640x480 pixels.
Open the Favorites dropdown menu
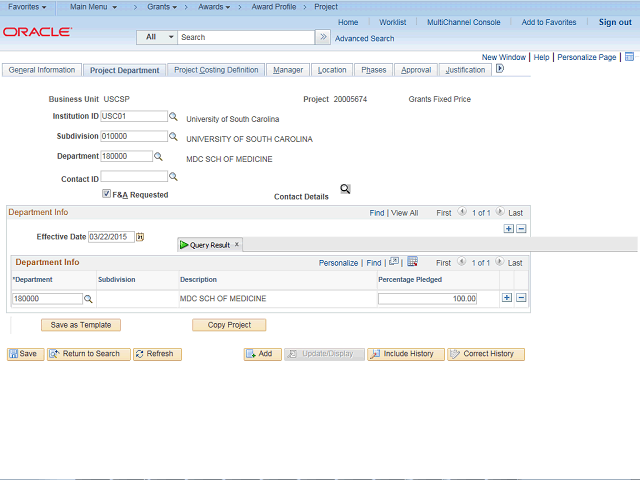point(27,7)
